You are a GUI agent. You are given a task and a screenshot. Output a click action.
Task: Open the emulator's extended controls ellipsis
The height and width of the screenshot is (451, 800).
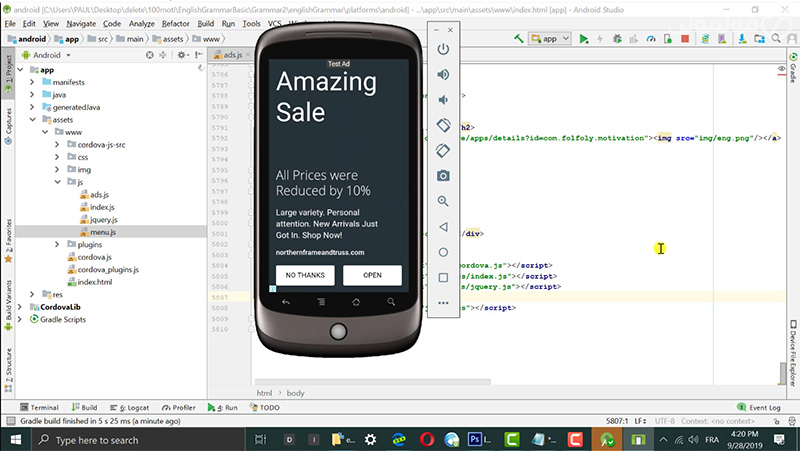[443, 302]
